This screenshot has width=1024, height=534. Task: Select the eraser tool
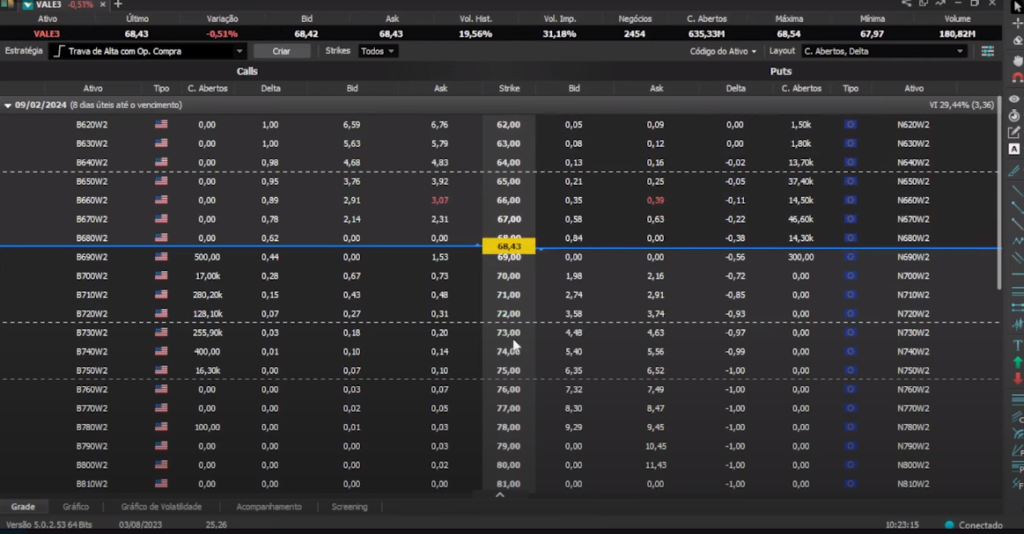(1017, 41)
